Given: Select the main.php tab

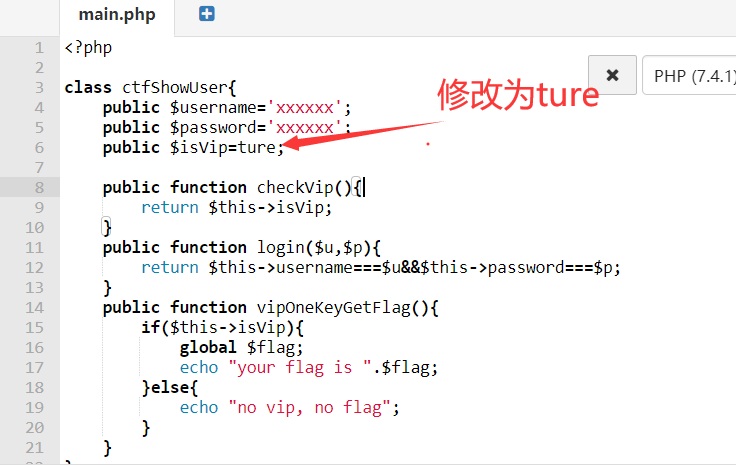Looking at the screenshot, I should (117, 15).
